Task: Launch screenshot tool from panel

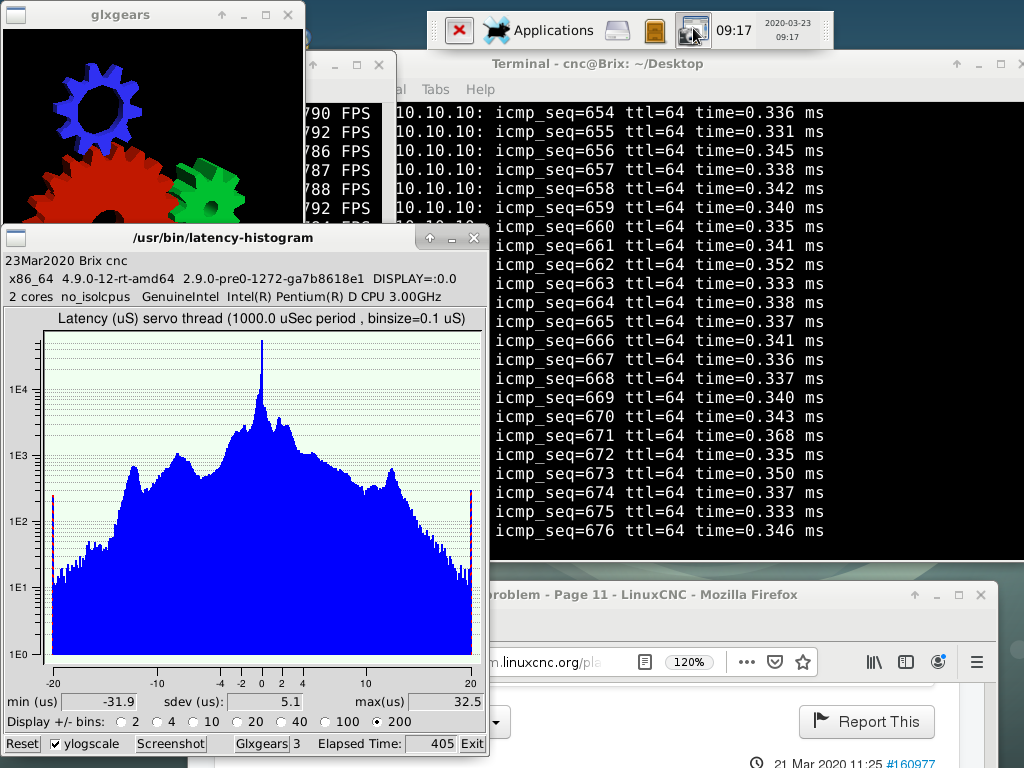Action: (x=693, y=30)
